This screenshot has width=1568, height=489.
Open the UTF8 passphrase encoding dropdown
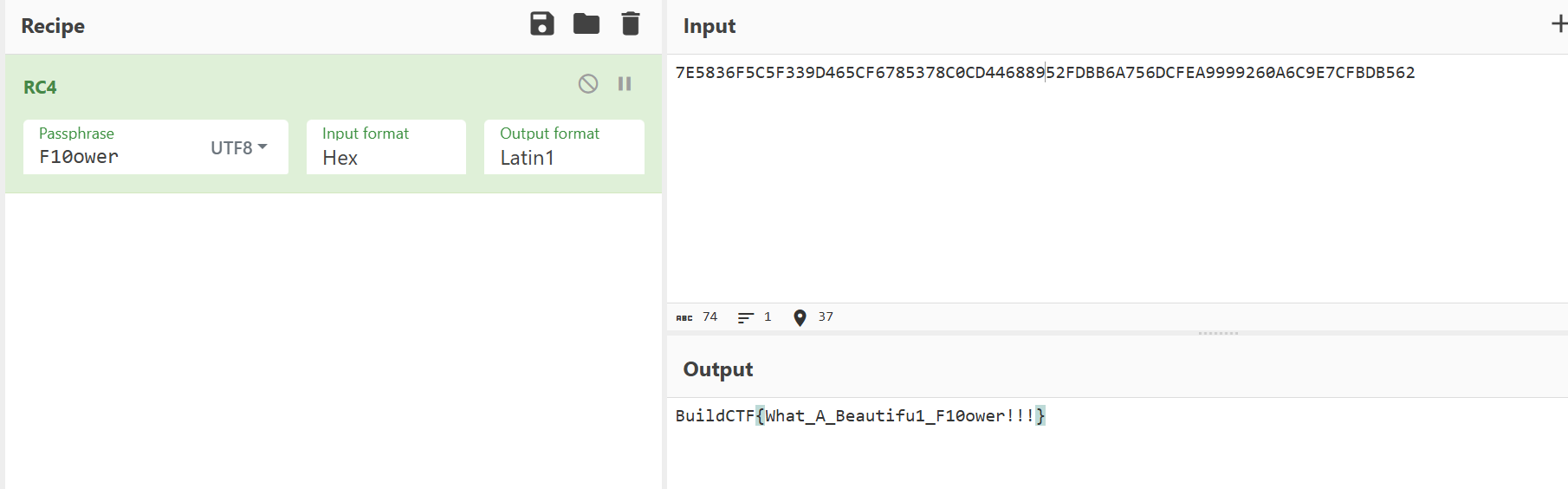coord(239,147)
